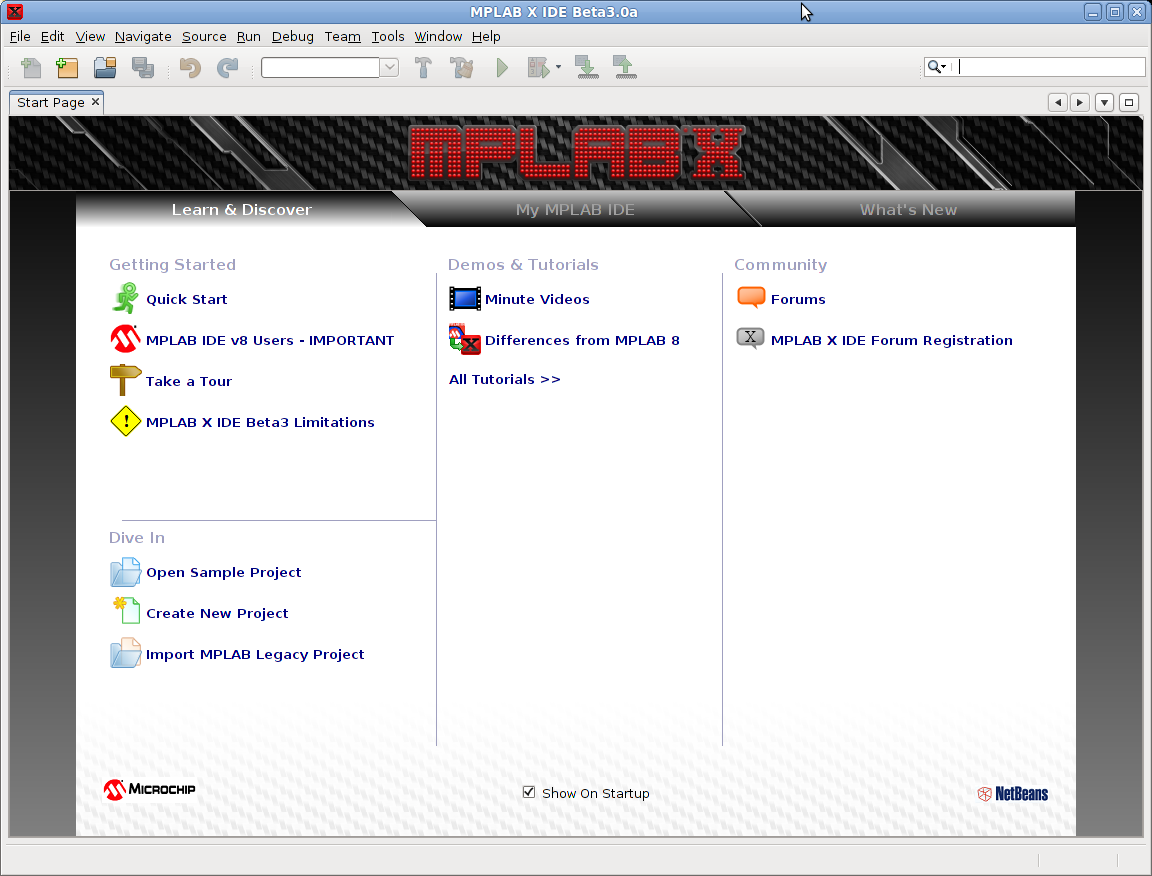Click the Open Project toolbar icon
Image resolution: width=1152 pixels, height=876 pixels.
point(105,68)
